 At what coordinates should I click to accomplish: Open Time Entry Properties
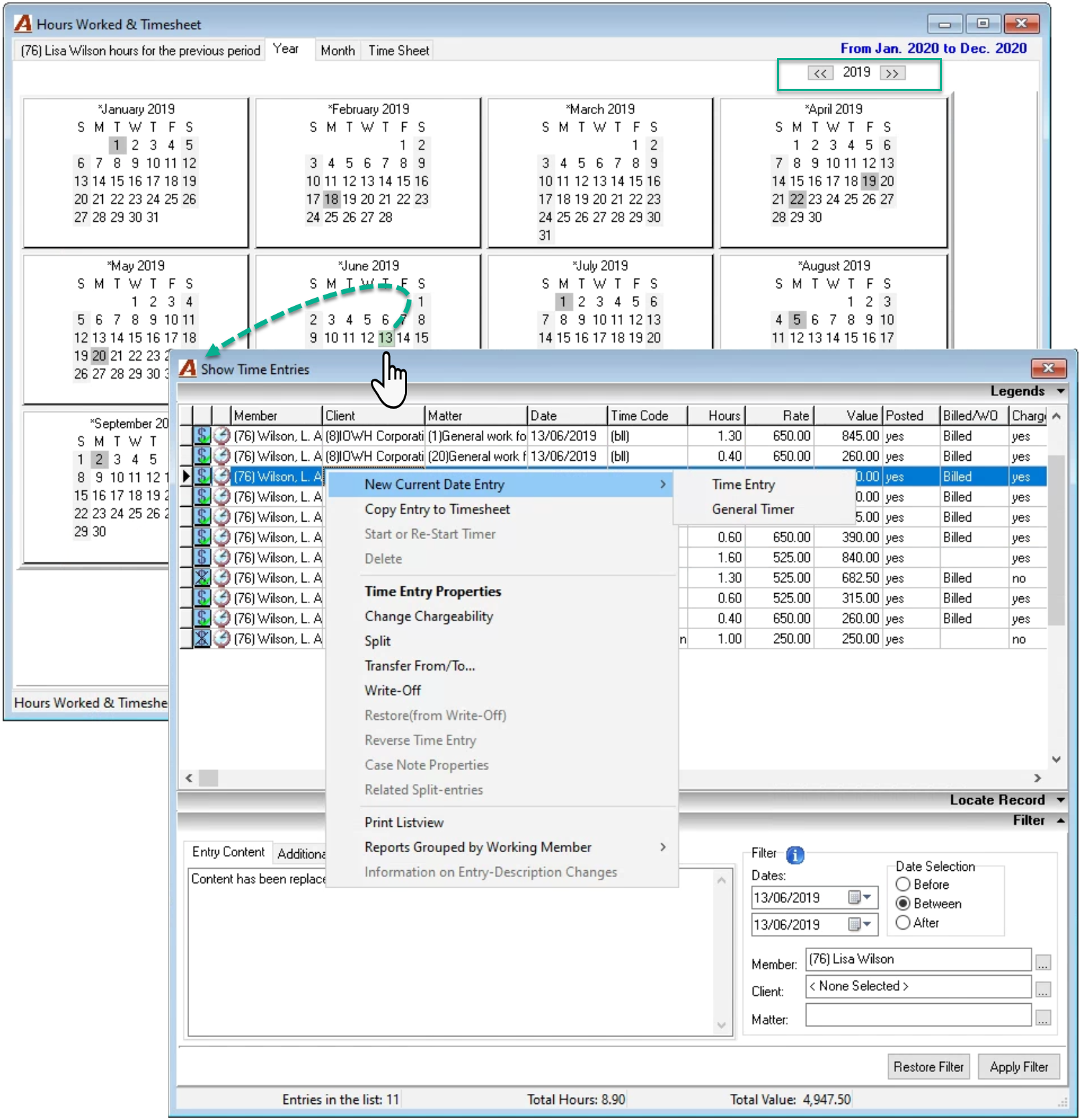pos(432,591)
